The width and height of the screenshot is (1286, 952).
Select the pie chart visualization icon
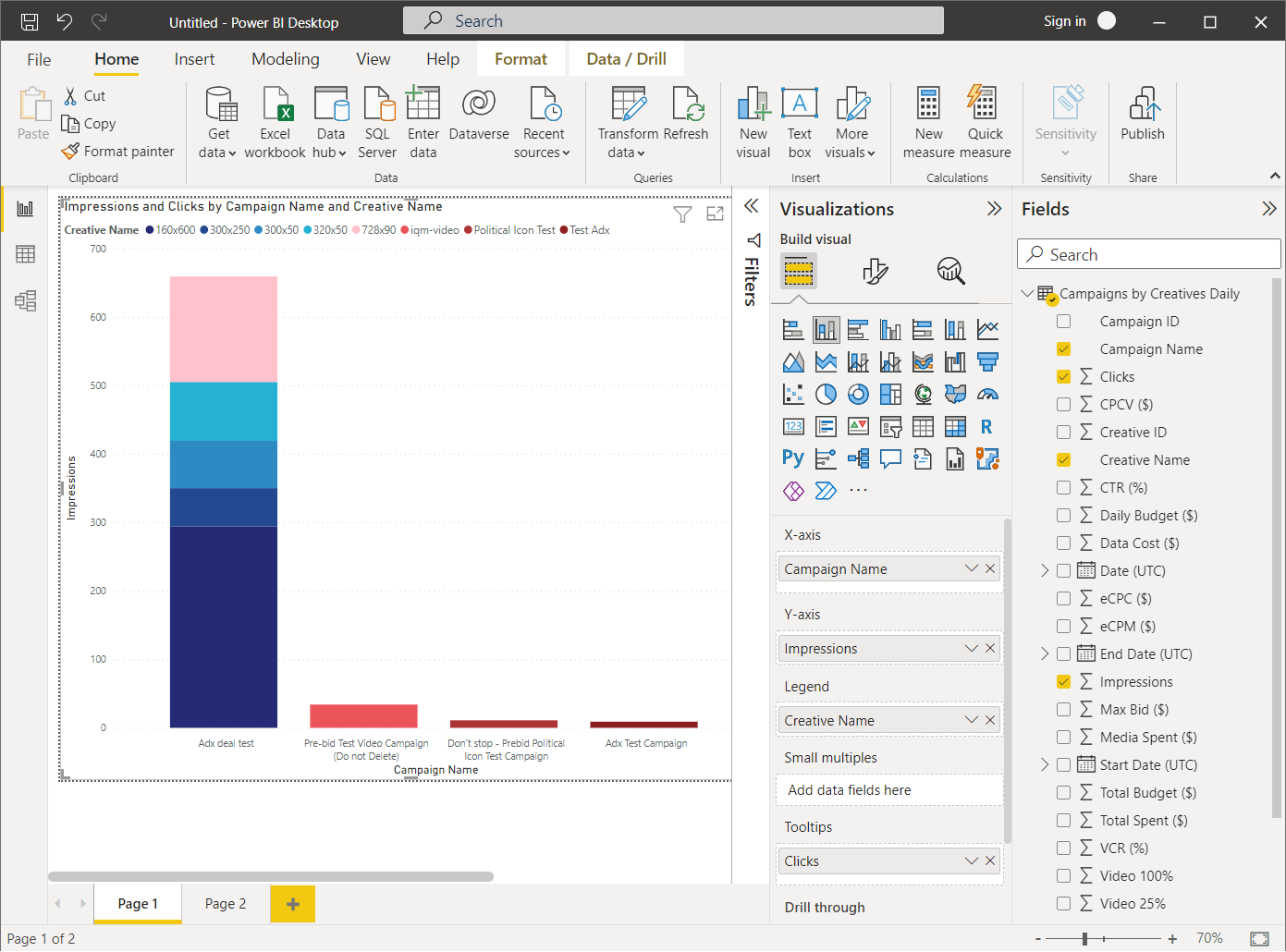click(826, 395)
